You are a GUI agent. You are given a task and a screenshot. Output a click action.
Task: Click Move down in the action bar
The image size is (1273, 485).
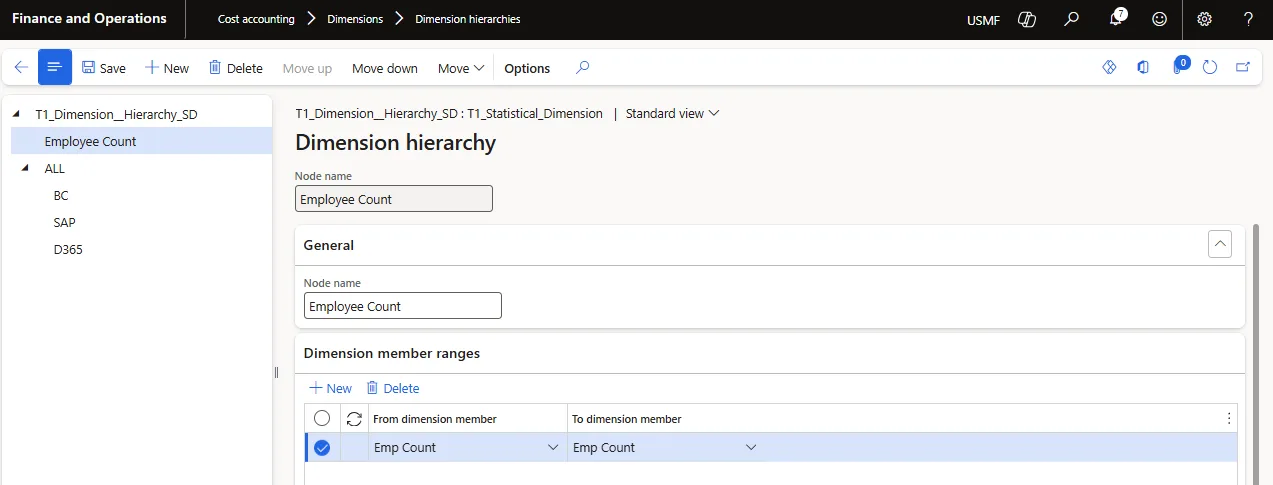385,68
